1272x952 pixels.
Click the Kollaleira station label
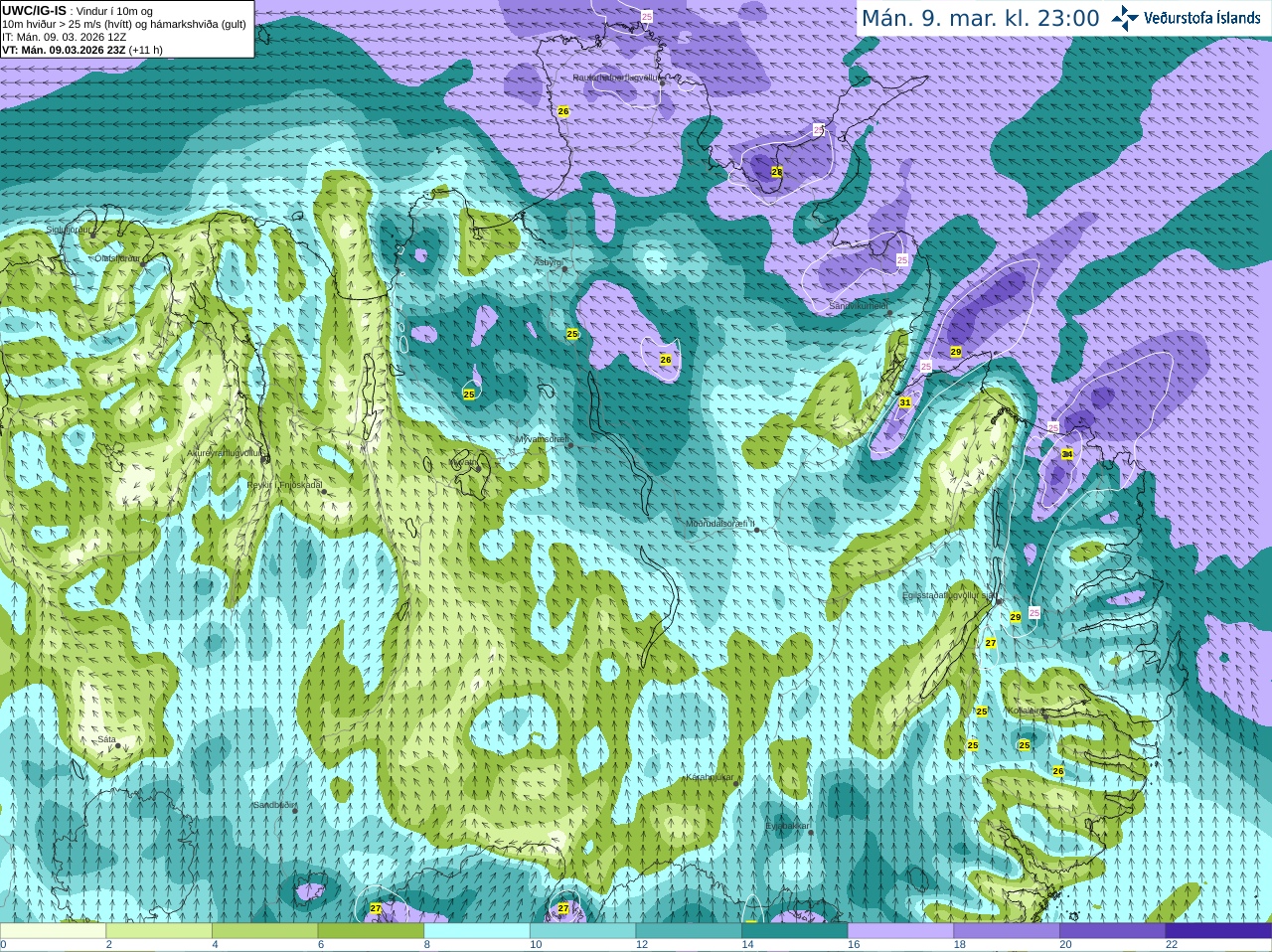click(1025, 712)
